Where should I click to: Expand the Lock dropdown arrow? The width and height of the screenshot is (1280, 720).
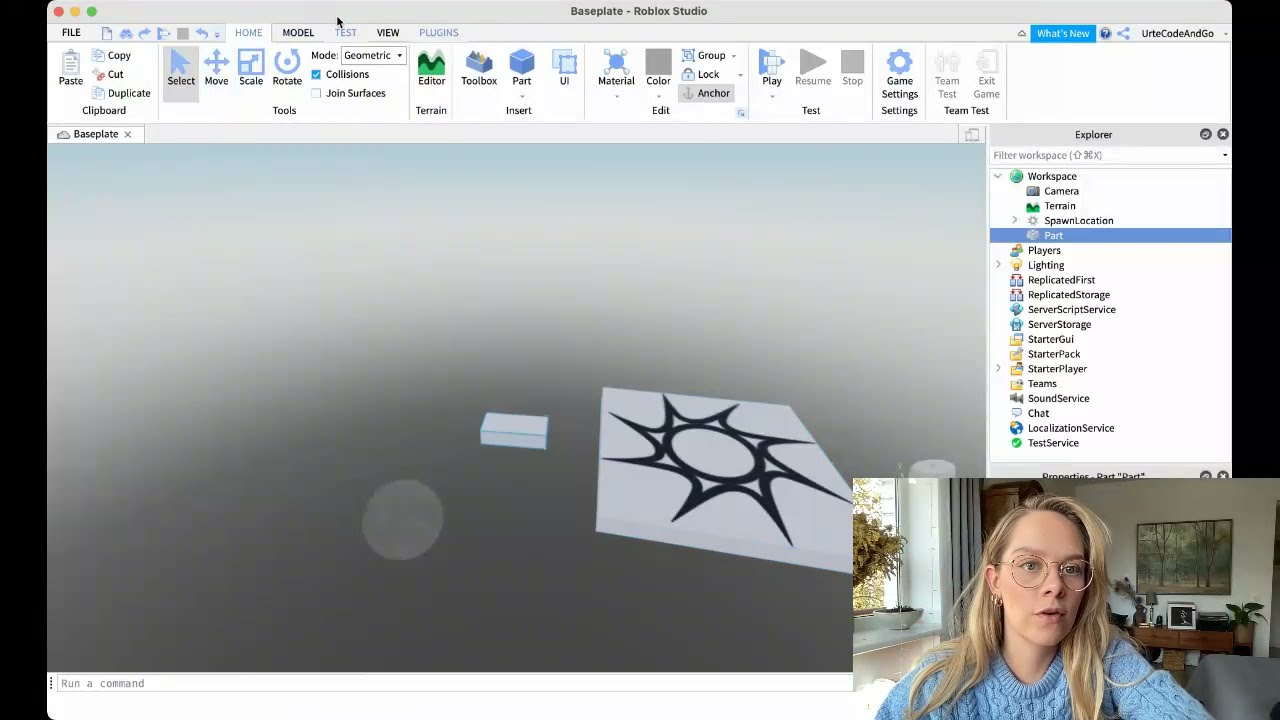coord(740,75)
